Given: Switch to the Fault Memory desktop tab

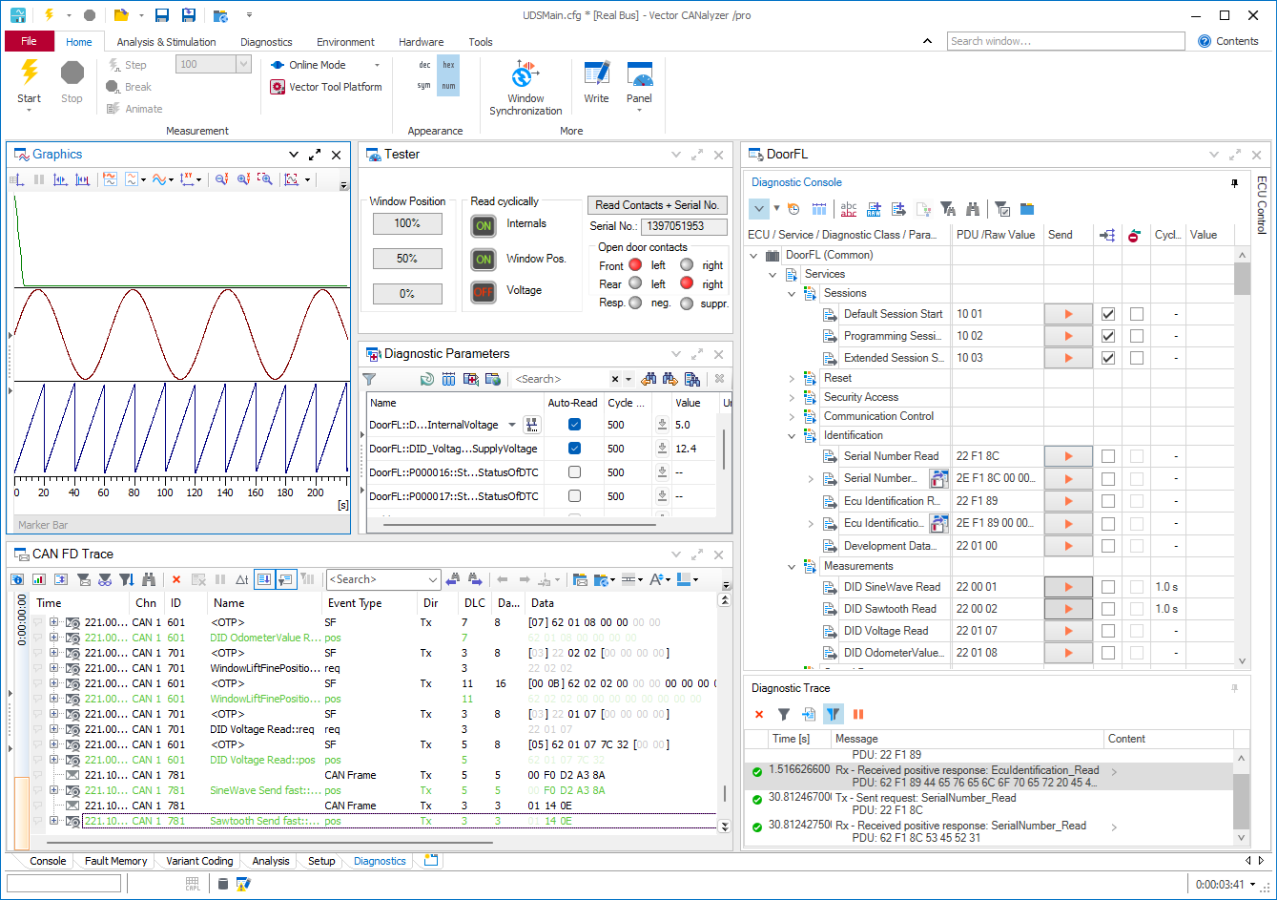Looking at the screenshot, I should tap(116, 861).
